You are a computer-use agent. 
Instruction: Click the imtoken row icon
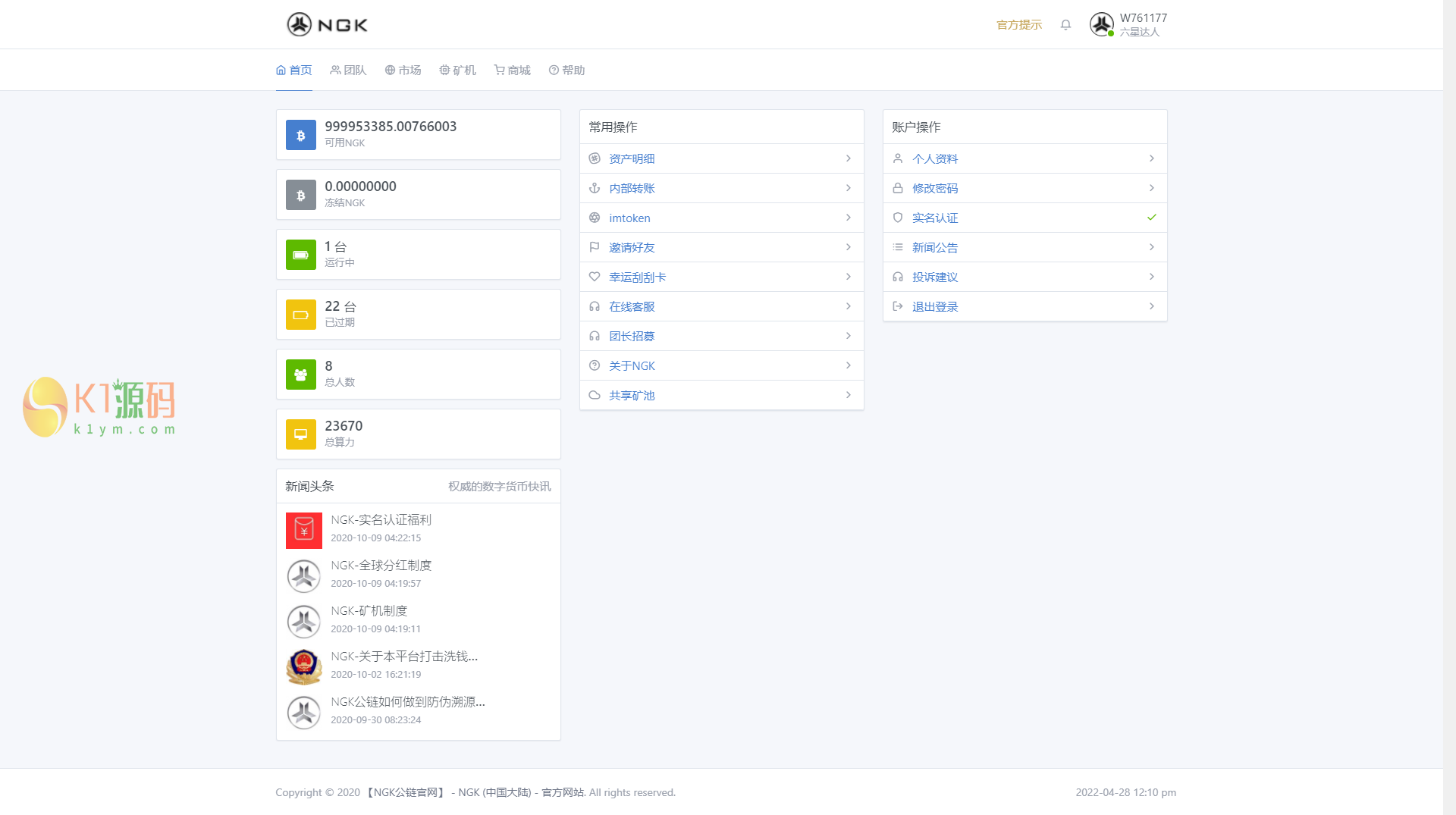(x=595, y=218)
